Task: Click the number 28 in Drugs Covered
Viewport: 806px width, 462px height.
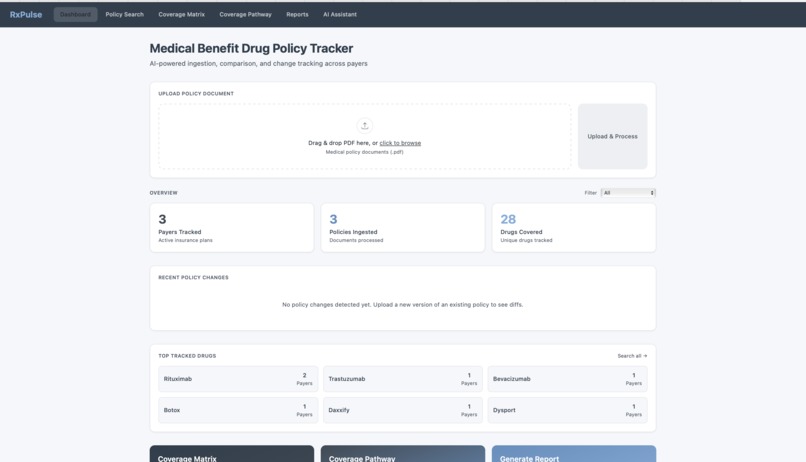Action: [508, 219]
